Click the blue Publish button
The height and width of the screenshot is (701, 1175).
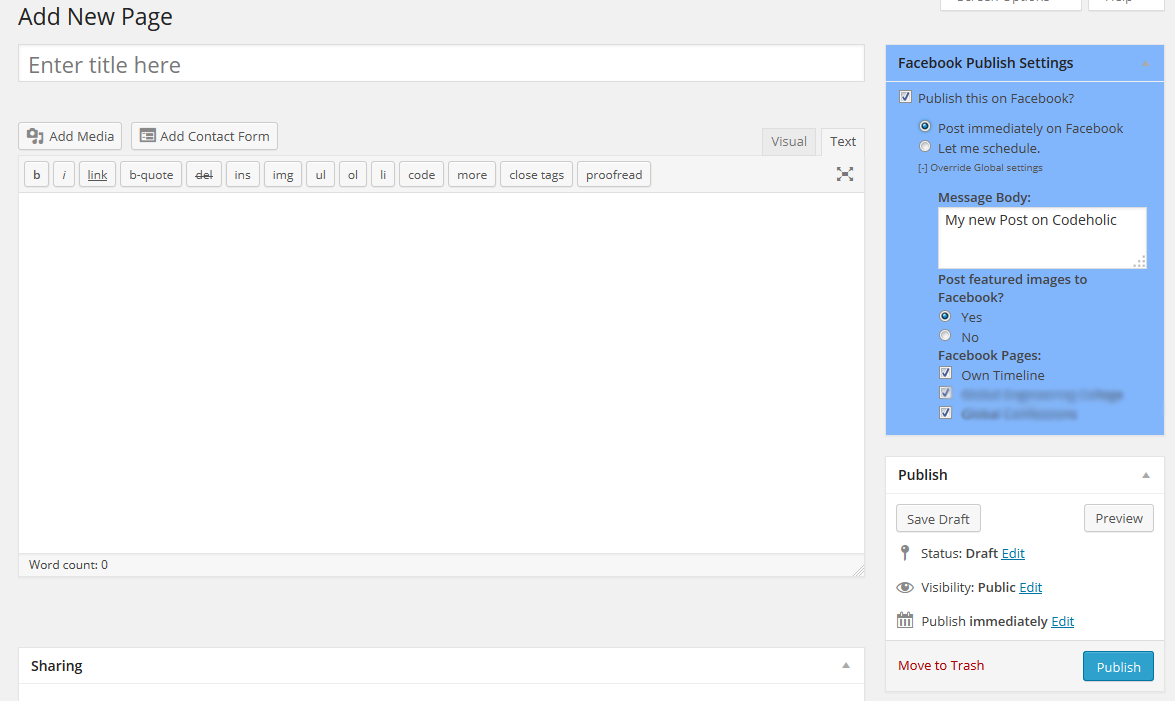pos(1118,667)
